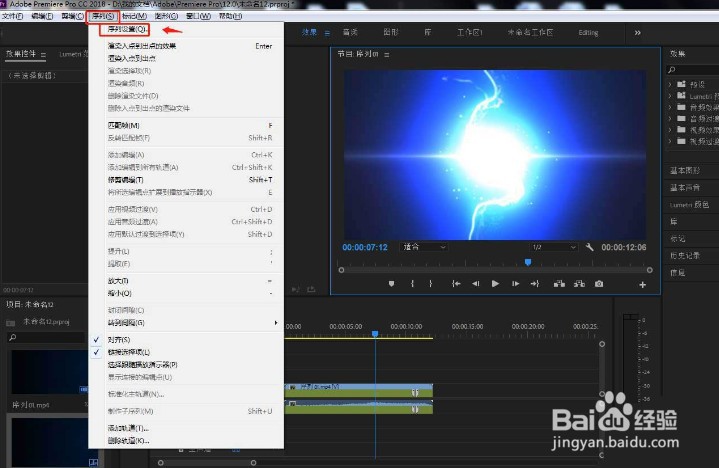Open the monitor button editor plus icon

(642, 285)
